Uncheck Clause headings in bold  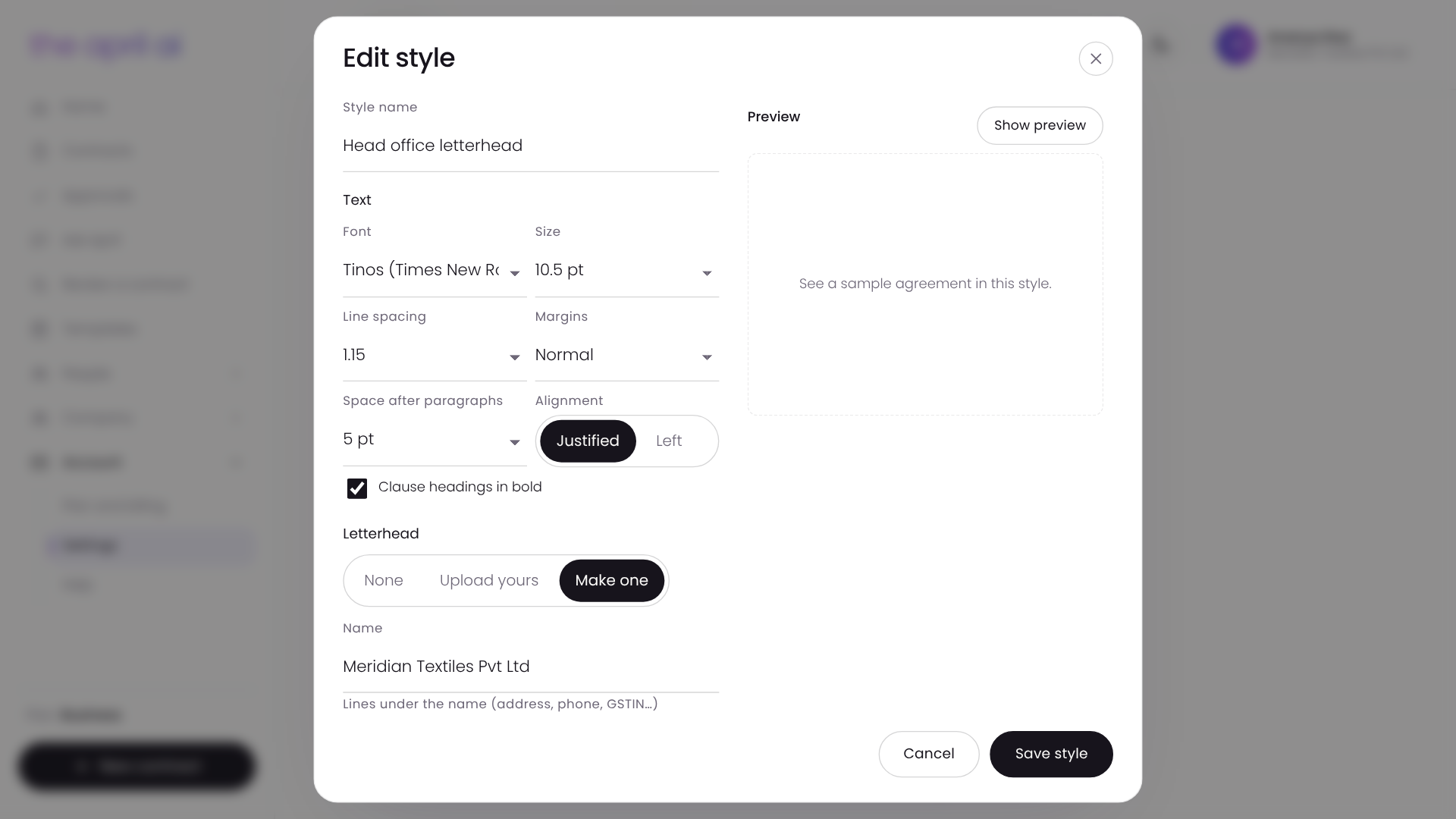(356, 488)
